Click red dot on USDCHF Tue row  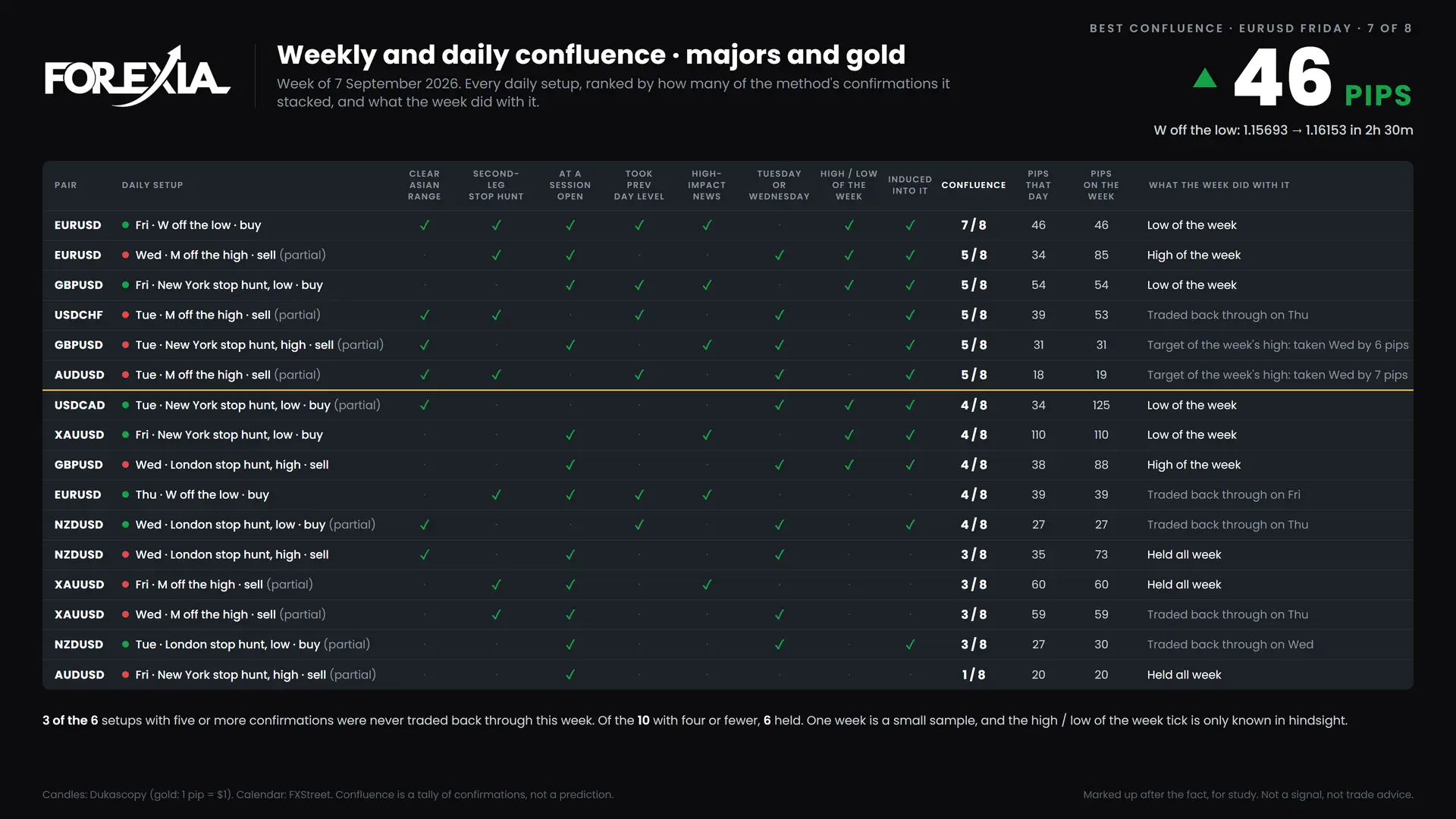coord(125,315)
